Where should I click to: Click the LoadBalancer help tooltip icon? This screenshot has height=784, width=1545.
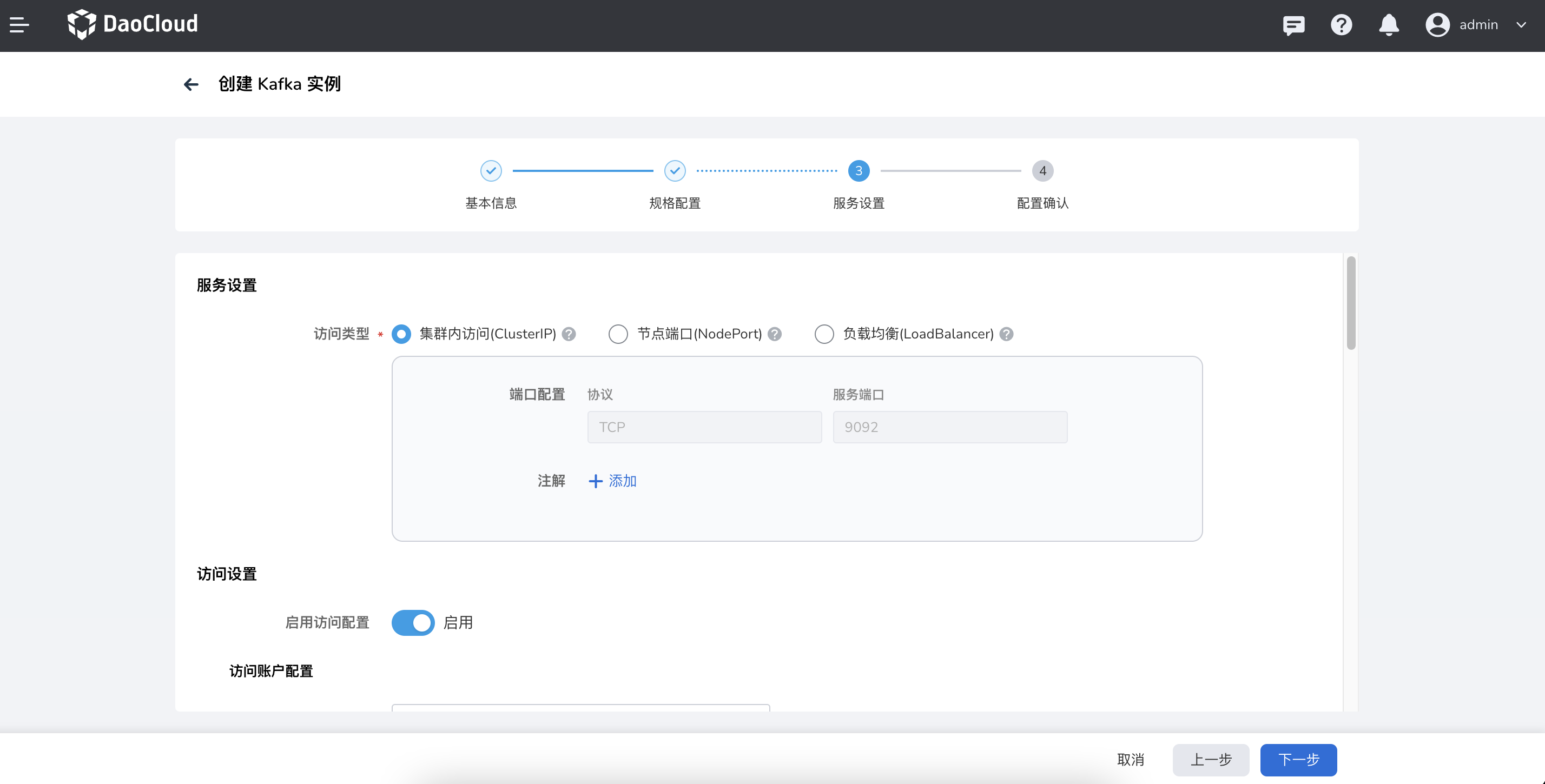tap(1006, 335)
